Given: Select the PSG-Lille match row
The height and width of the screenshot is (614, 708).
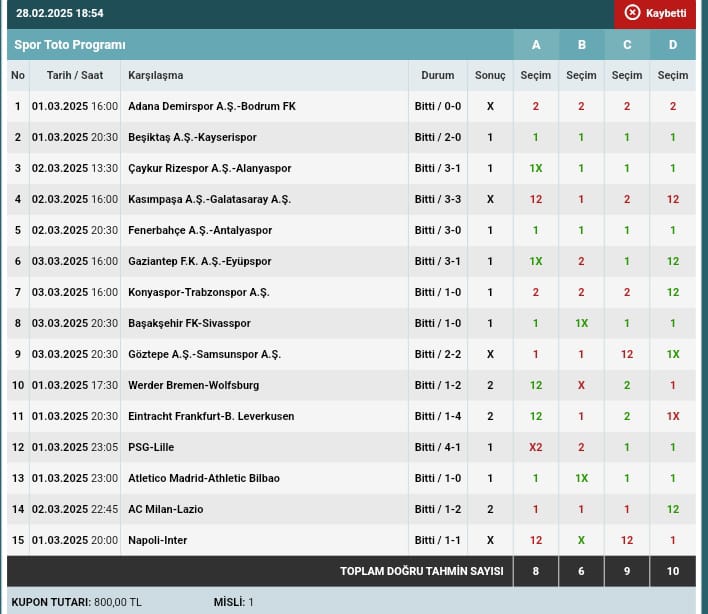Looking at the screenshot, I should click(151, 447).
